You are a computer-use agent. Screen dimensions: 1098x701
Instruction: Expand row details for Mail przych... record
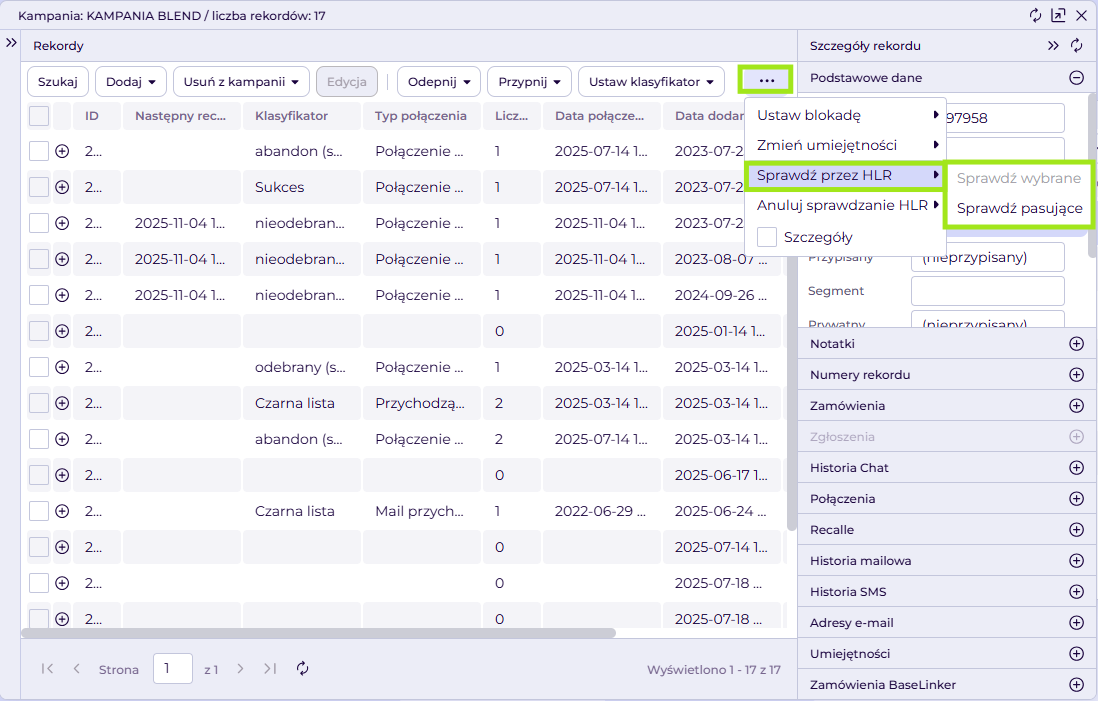click(62, 511)
